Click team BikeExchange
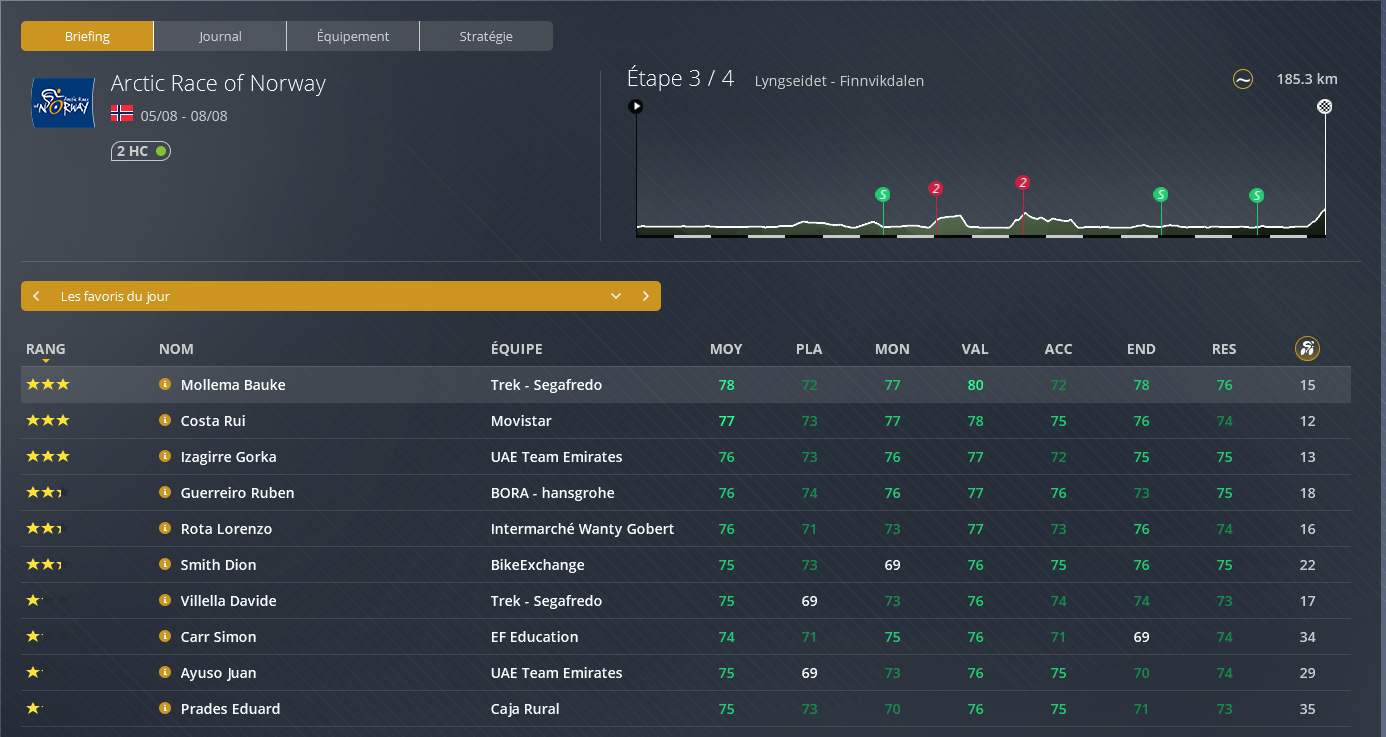Image resolution: width=1386 pixels, height=737 pixels. coord(538,565)
